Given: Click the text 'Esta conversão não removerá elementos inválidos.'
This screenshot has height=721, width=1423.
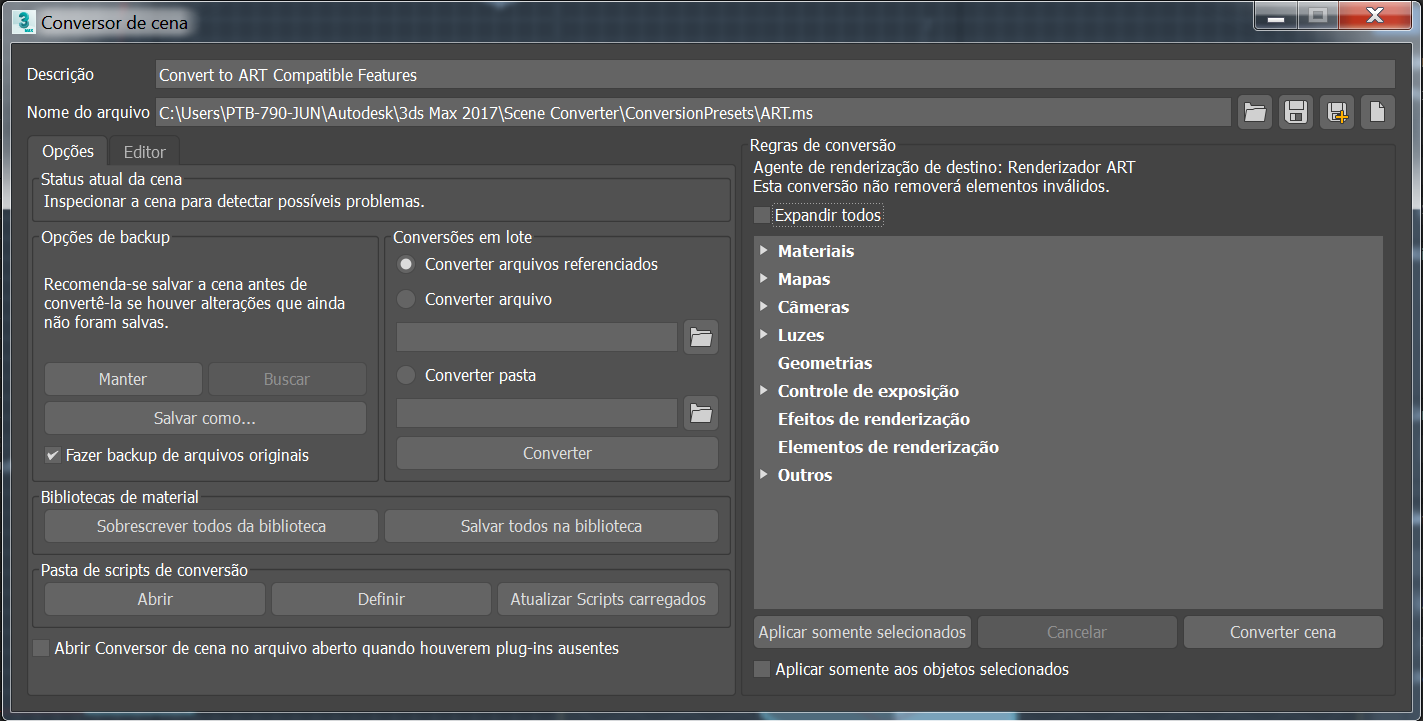Looking at the screenshot, I should [931, 186].
